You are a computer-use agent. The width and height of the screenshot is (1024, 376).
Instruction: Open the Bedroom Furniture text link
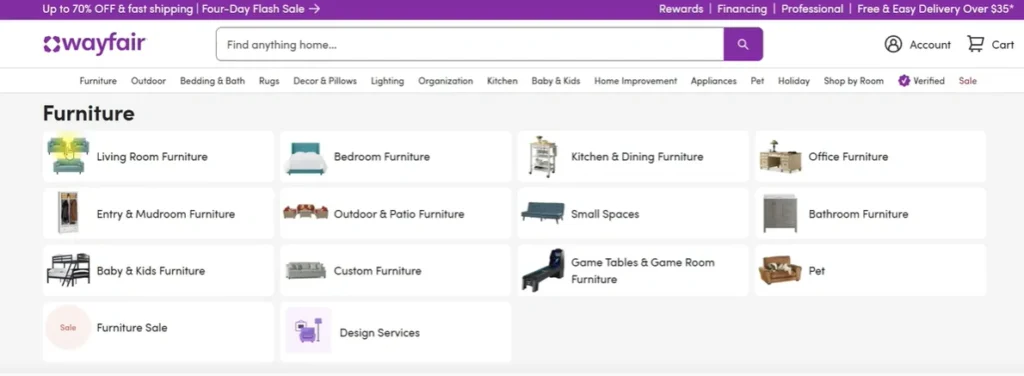pyautogui.click(x=382, y=157)
